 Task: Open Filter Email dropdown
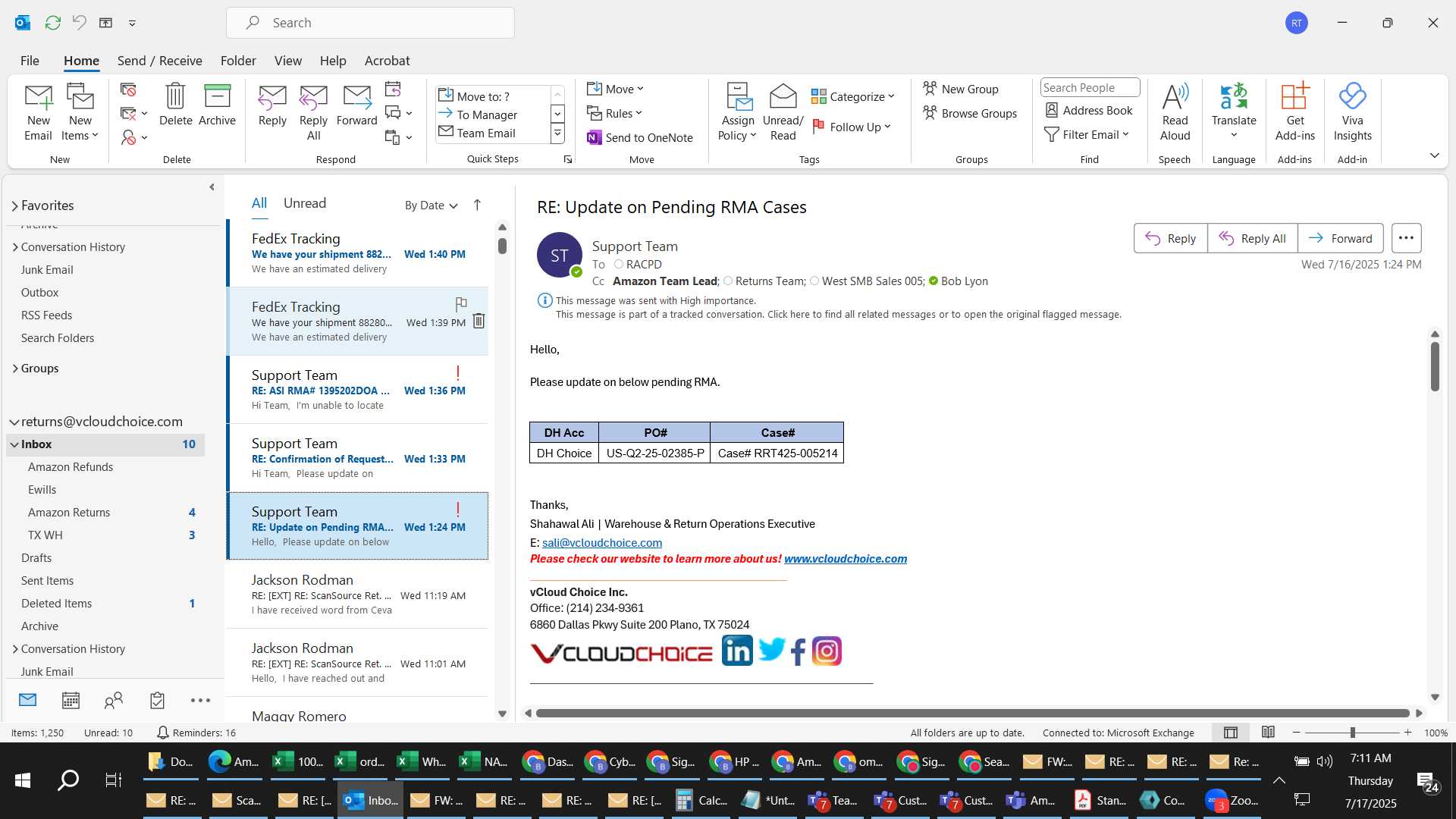coord(1087,134)
